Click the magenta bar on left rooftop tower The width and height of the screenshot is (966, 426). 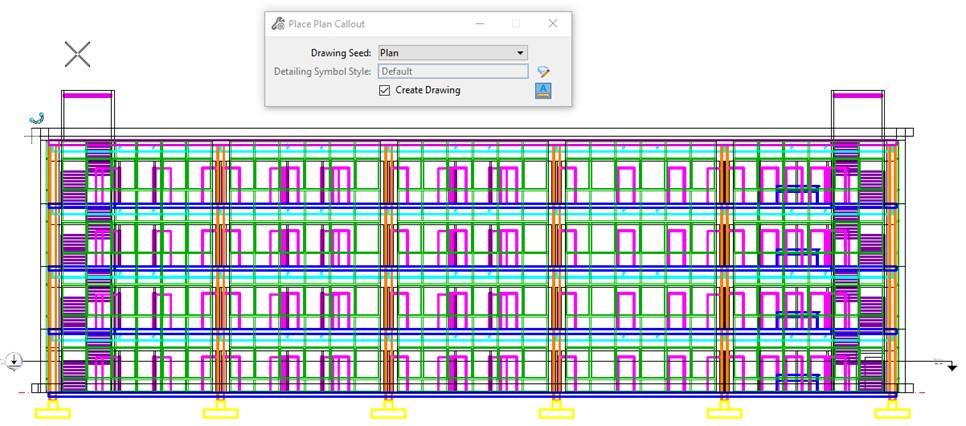click(87, 95)
